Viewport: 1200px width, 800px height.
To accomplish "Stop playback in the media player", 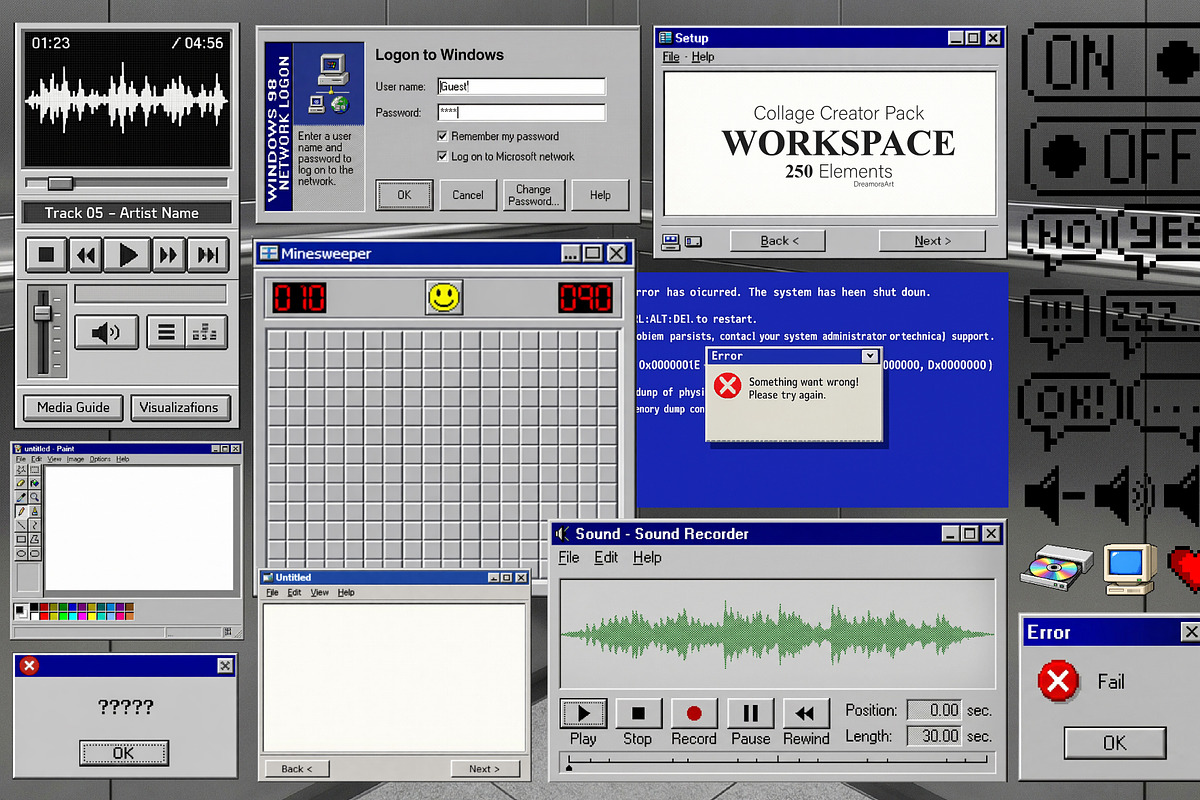I will point(46,255).
